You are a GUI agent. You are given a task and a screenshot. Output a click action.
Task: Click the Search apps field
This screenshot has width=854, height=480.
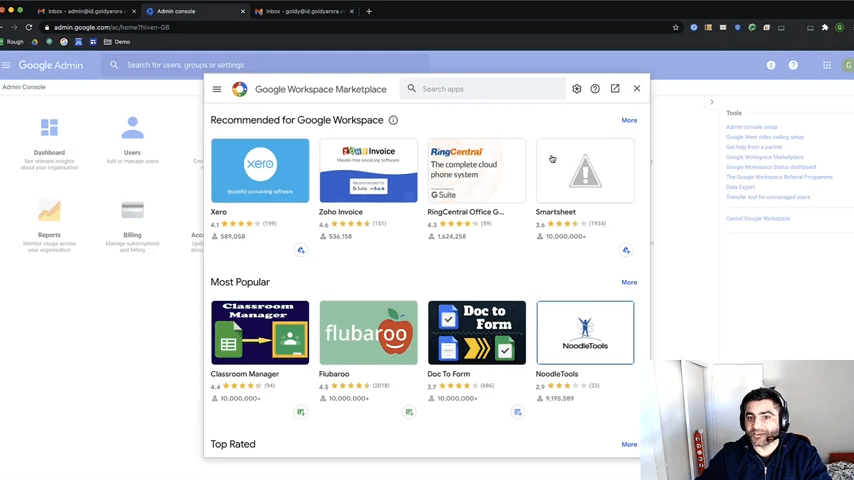pyautogui.click(x=483, y=89)
